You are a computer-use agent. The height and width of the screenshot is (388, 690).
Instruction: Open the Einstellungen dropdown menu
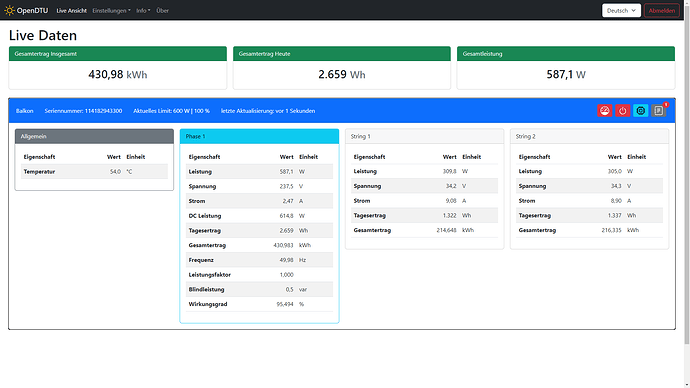click(111, 11)
